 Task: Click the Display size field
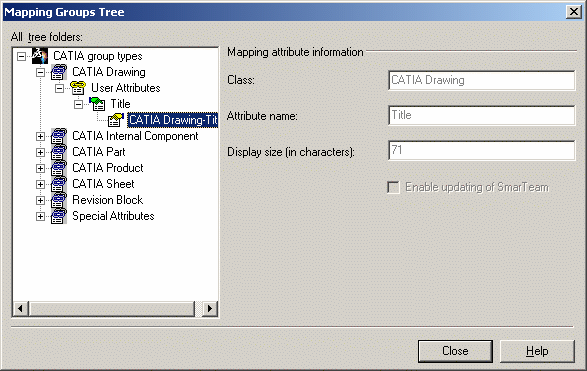[481, 150]
